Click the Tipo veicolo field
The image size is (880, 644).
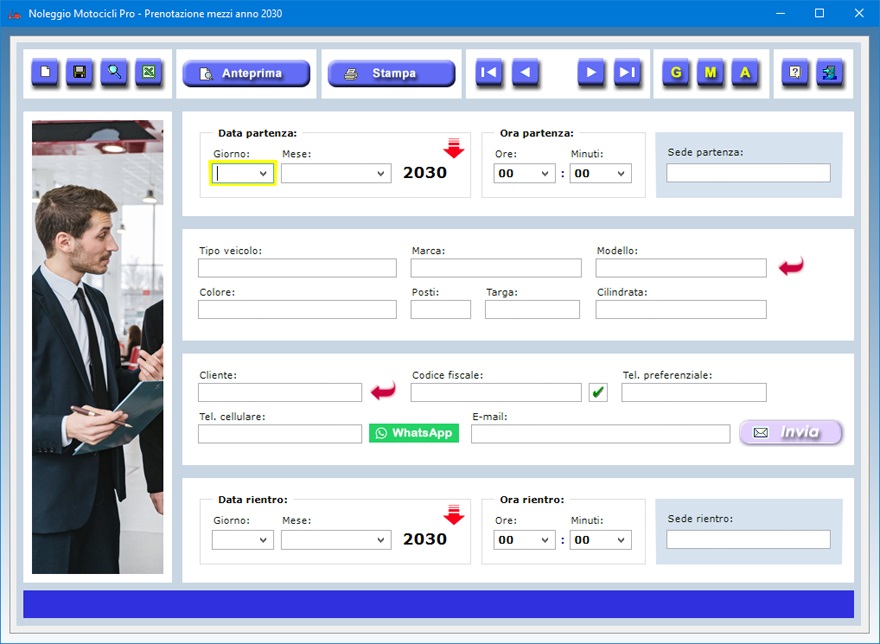pos(297,268)
